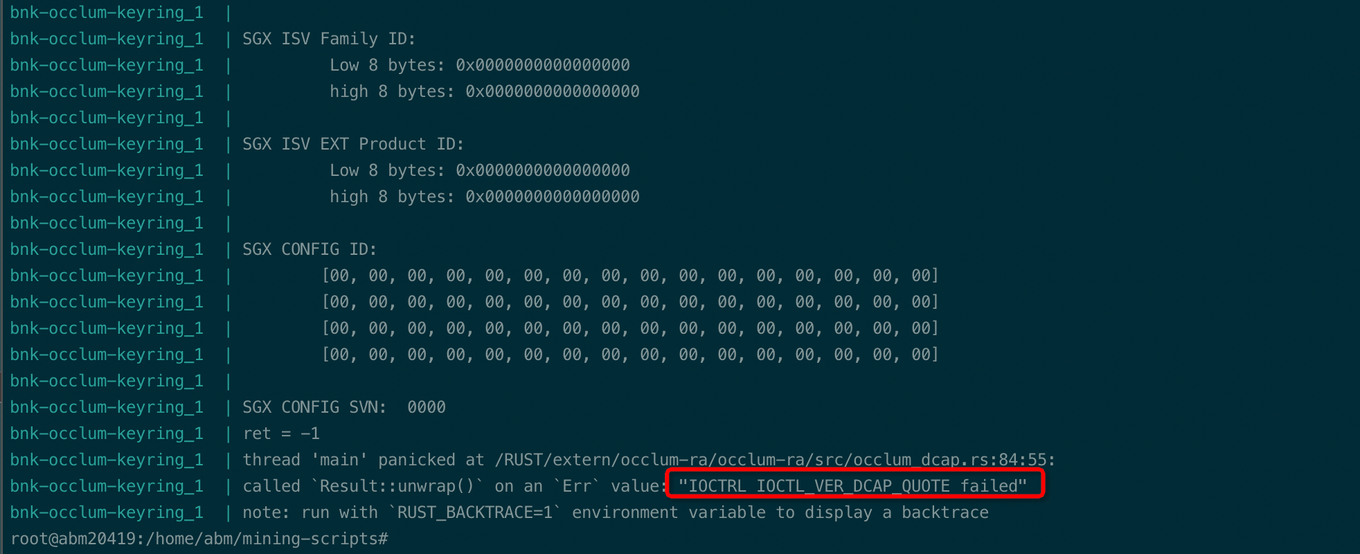Click the "SGX ISV EXT Product ID:" heading
Image resolution: width=1360 pixels, height=554 pixels.
pyautogui.click(x=353, y=144)
